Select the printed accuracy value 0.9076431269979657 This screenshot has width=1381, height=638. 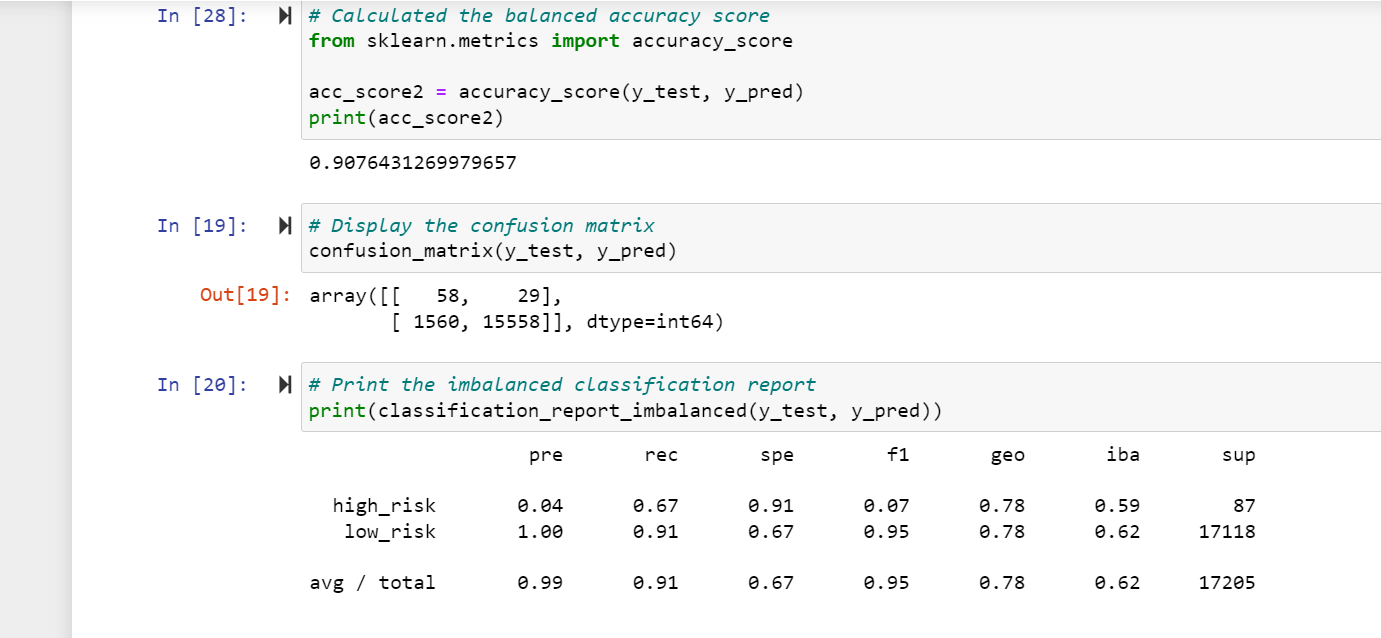coord(412,162)
